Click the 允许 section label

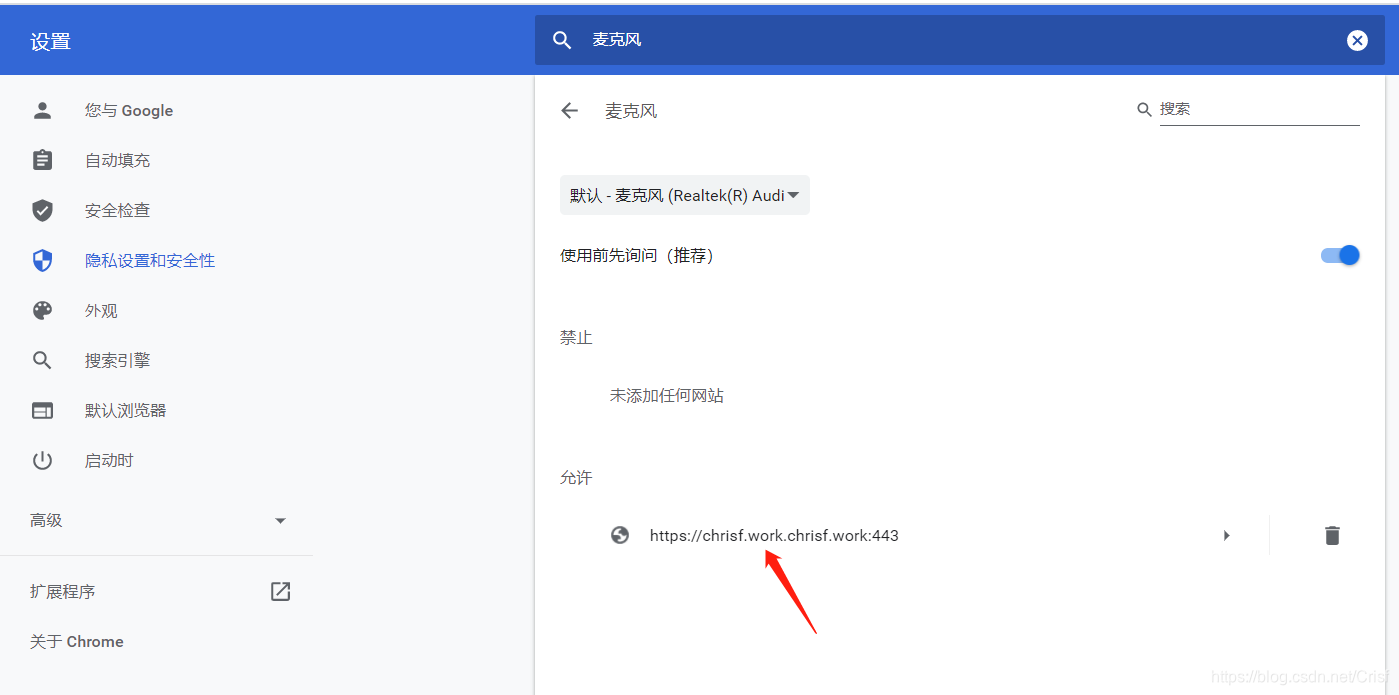click(576, 478)
